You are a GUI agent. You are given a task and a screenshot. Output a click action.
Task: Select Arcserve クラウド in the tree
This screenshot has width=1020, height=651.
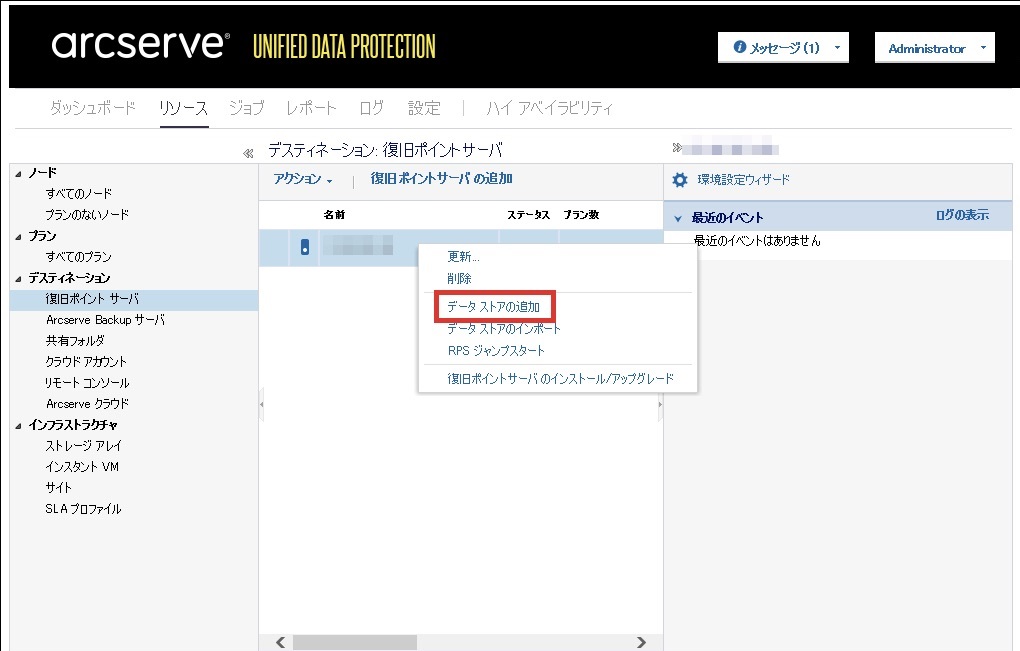tap(87, 404)
